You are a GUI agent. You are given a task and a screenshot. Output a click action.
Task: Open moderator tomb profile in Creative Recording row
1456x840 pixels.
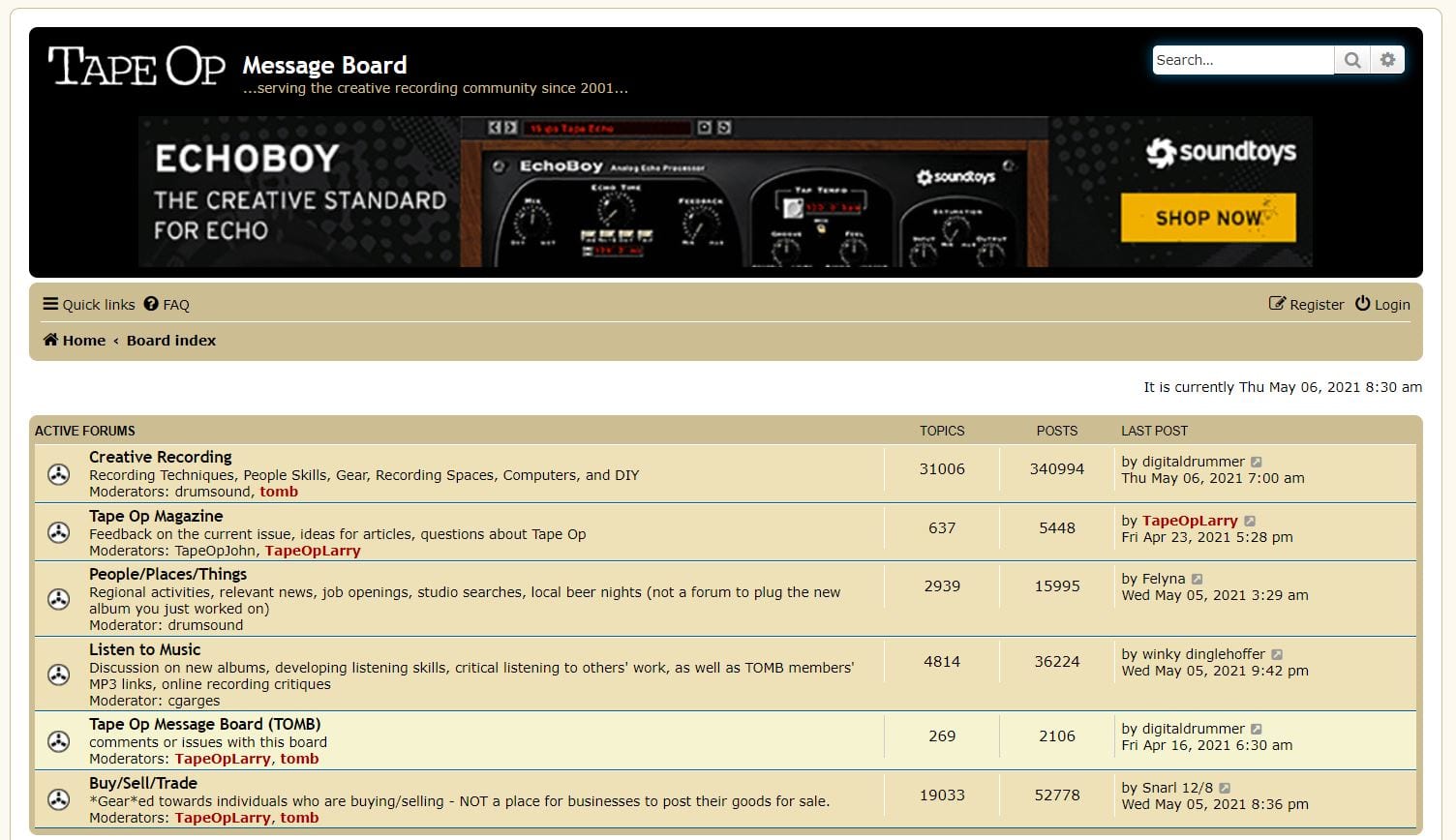click(279, 492)
